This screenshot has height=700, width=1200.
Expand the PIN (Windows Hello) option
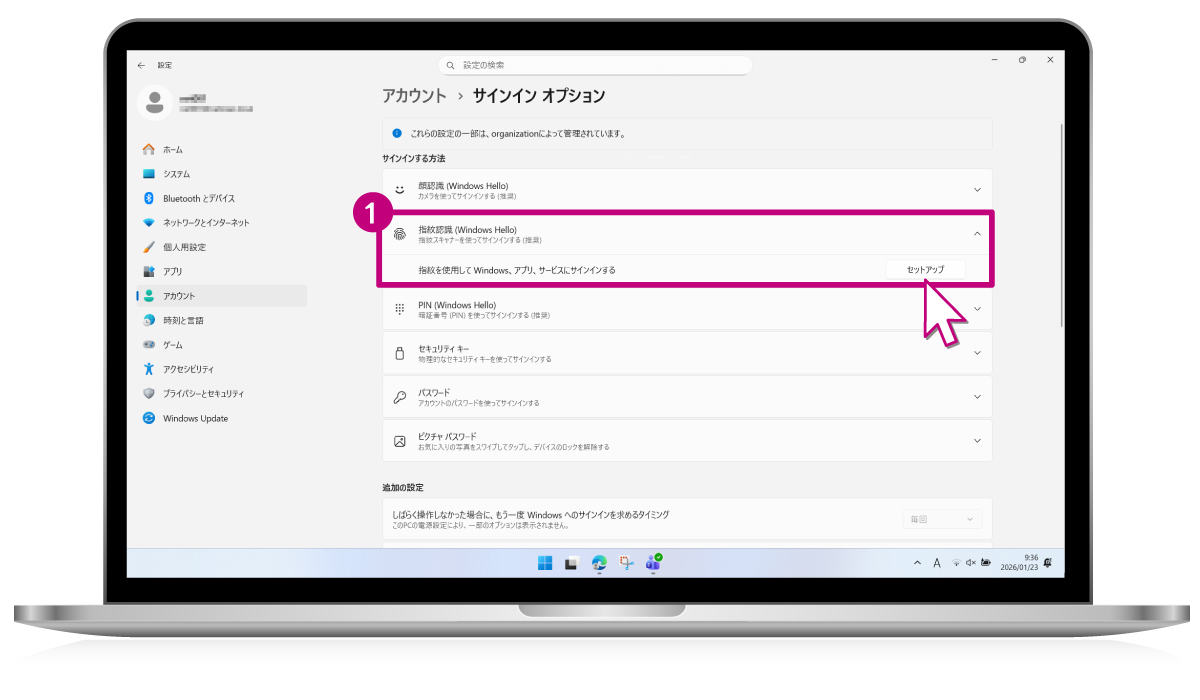(x=977, y=309)
